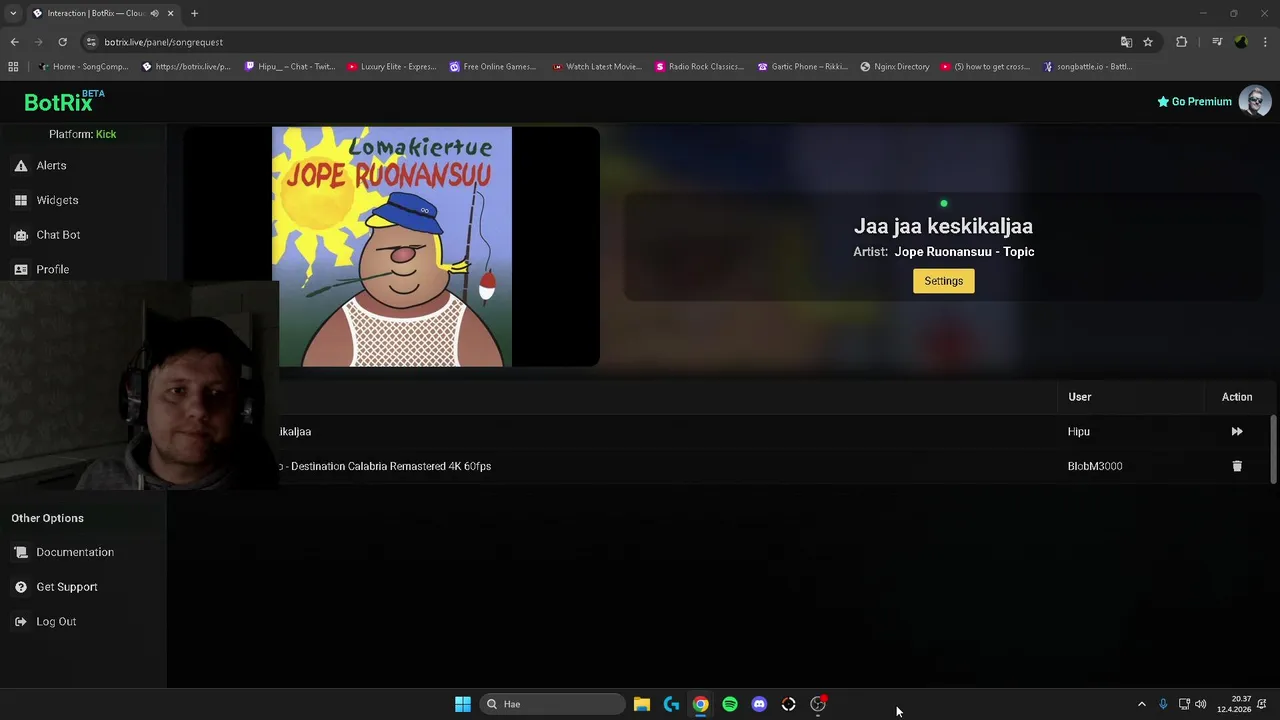Open Chrome profile avatar

click(x=1241, y=42)
